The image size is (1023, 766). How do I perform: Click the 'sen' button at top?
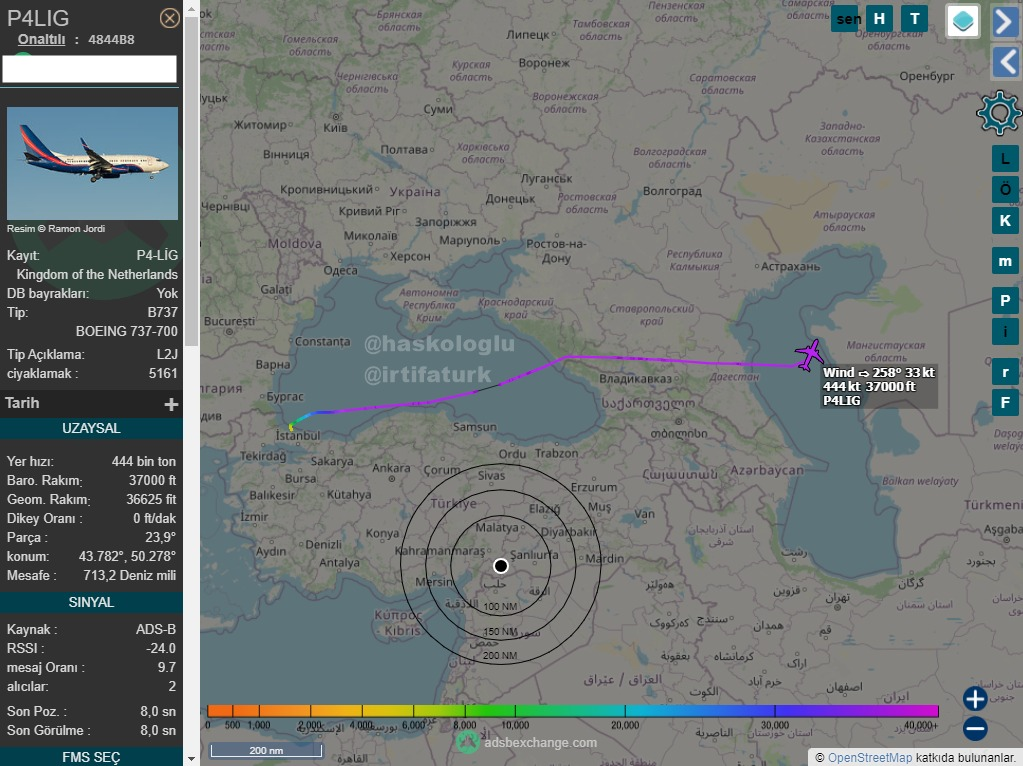(x=848, y=18)
